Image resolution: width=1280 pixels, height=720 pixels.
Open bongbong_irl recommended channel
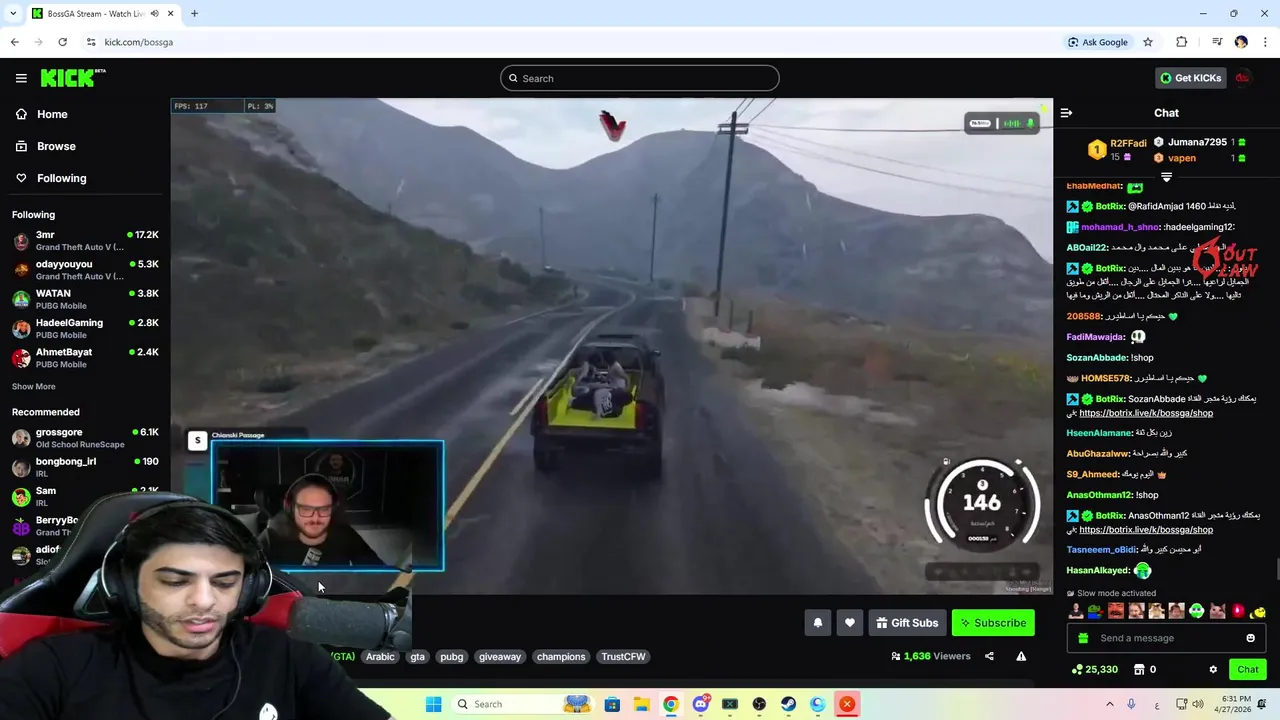pyautogui.click(x=85, y=467)
